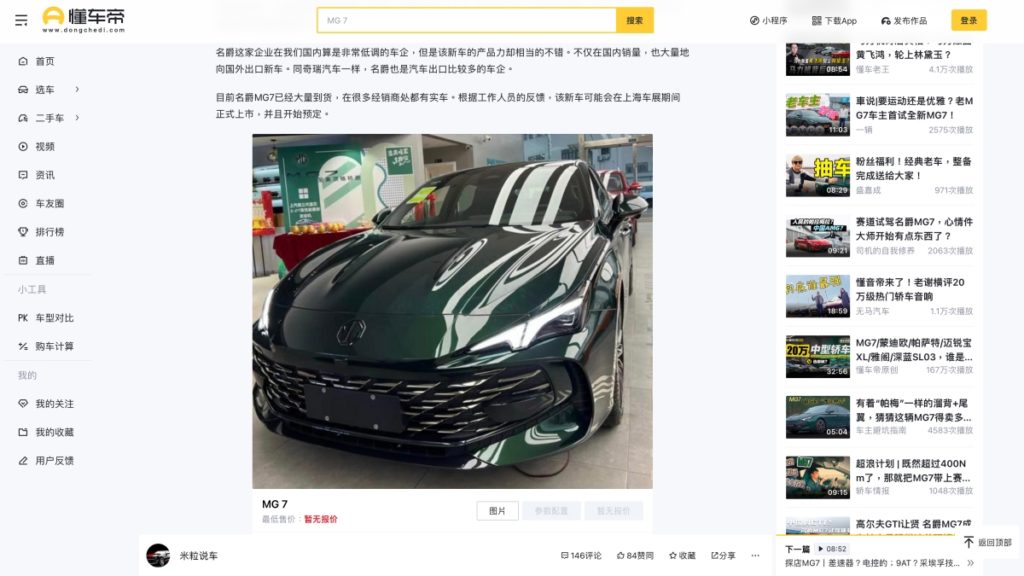The width and height of the screenshot is (1024, 576).
Task: Click the 搜索 search button
Action: [635, 20]
